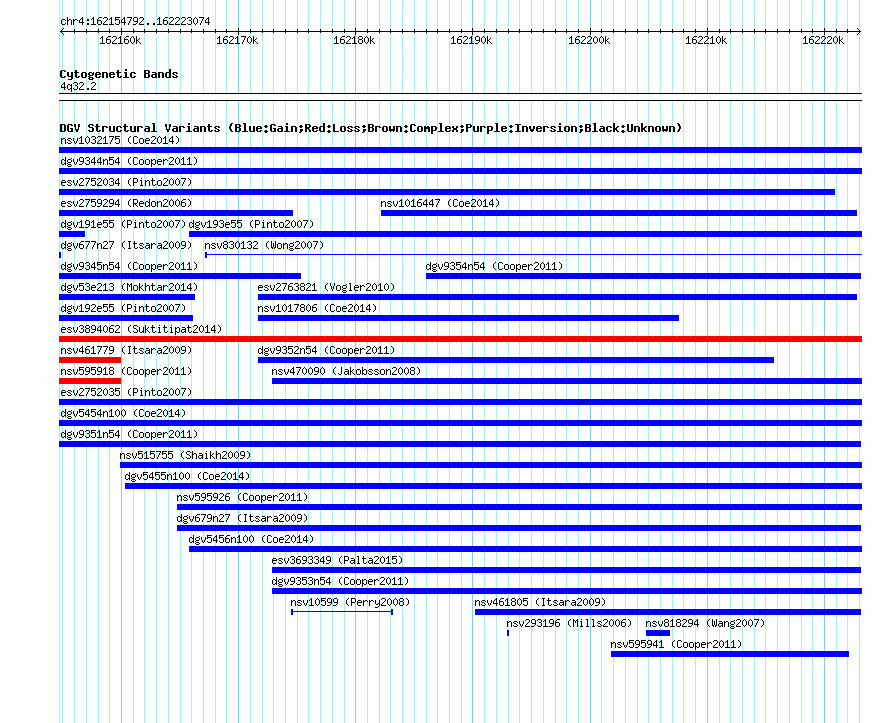Click the nsv595941 (Cooper2011) label
This screenshot has height=723, width=890.
677,644
